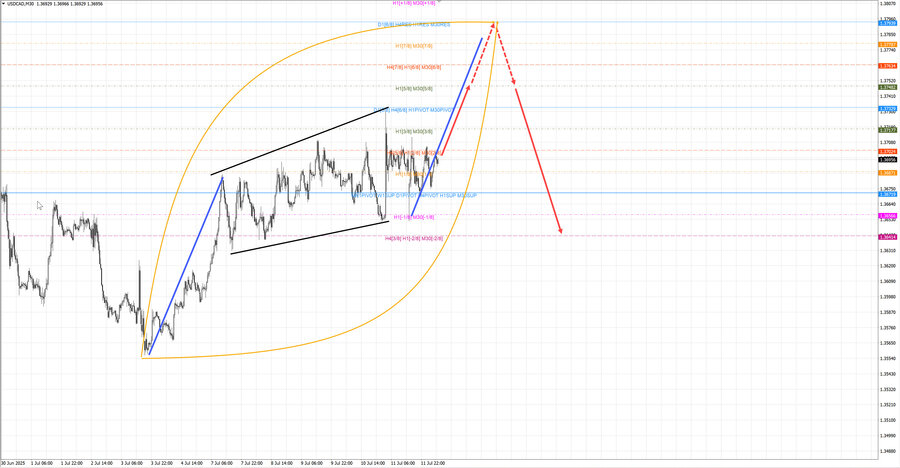Click the 1.34880 price scale value
This screenshot has width=900, height=468.
click(x=889, y=451)
